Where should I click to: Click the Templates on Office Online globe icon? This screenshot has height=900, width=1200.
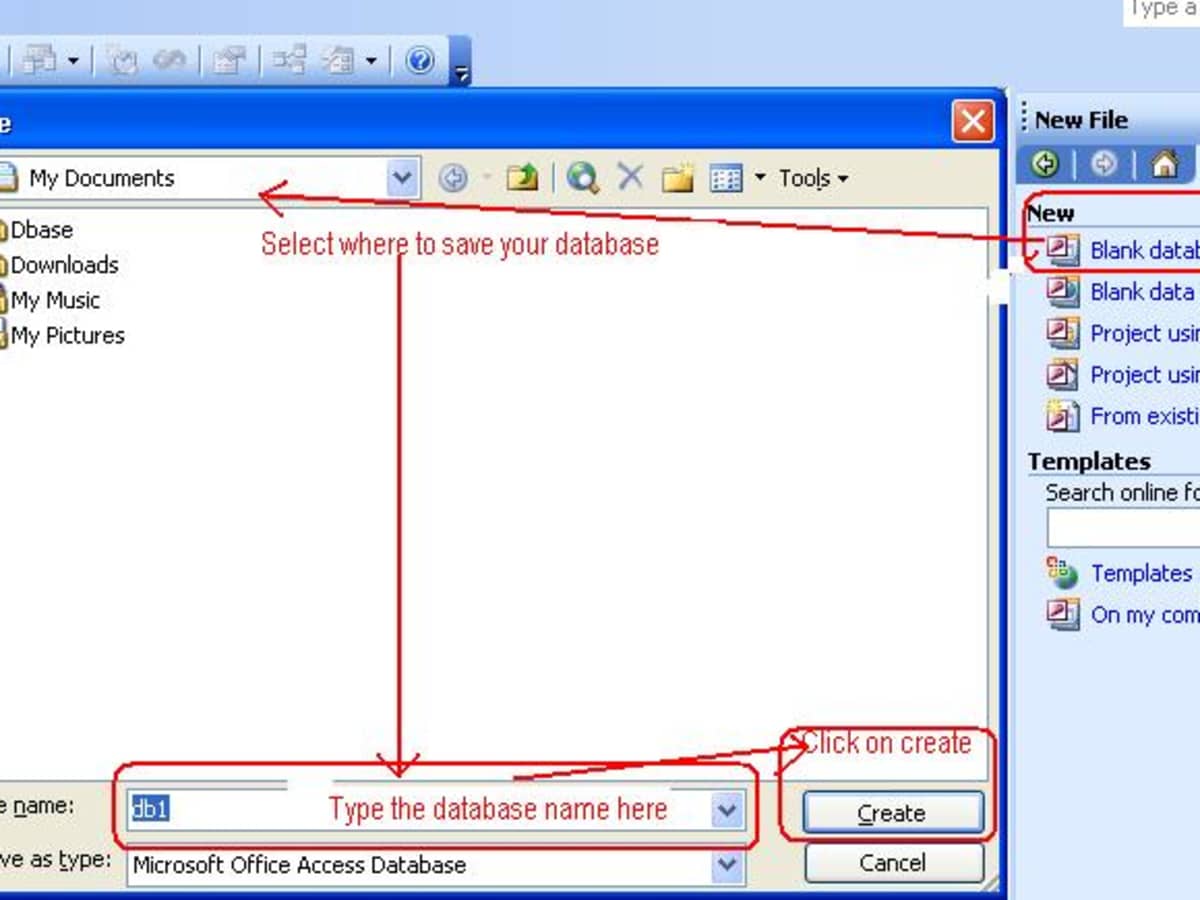(x=1059, y=572)
